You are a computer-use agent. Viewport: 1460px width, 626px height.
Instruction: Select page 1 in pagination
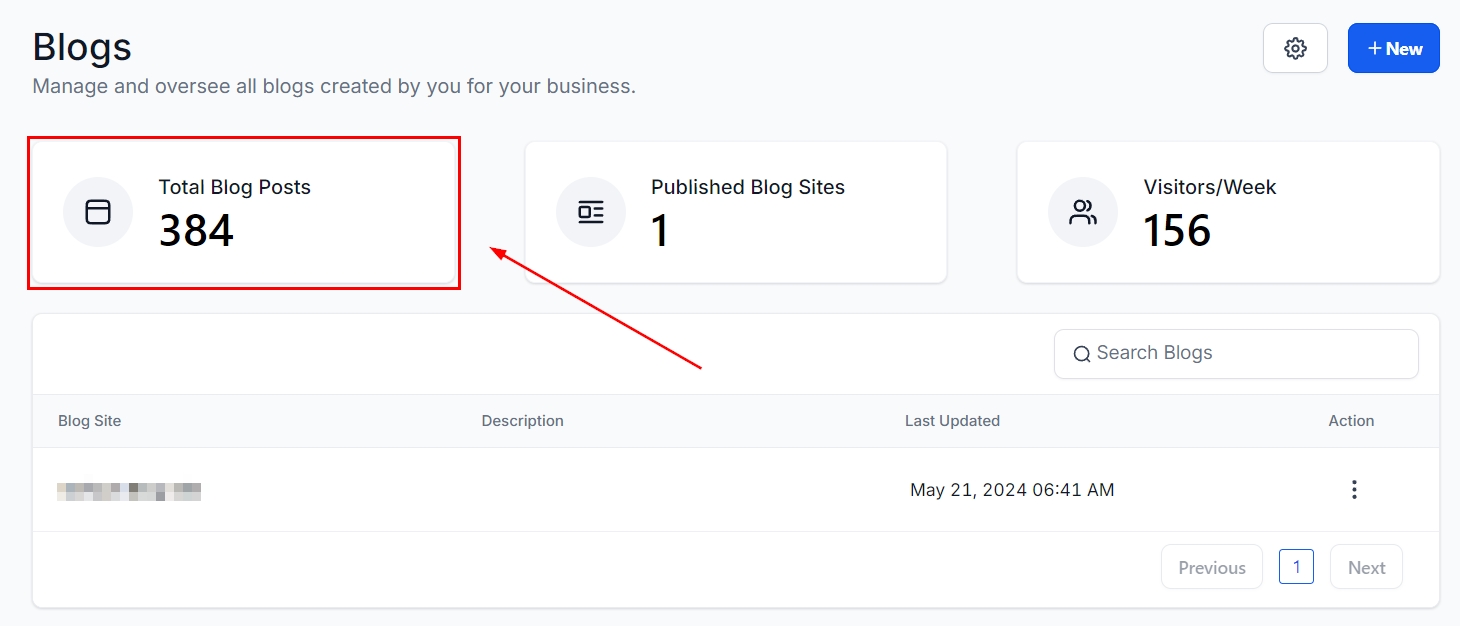[1296, 567]
